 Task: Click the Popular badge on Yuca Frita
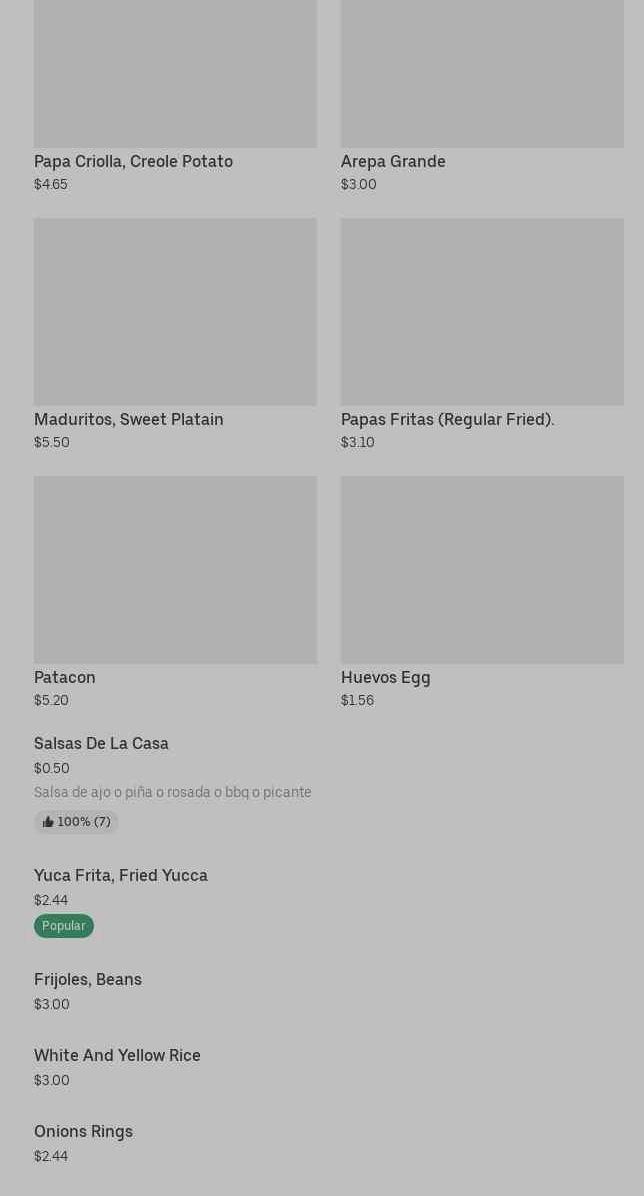[64, 926]
